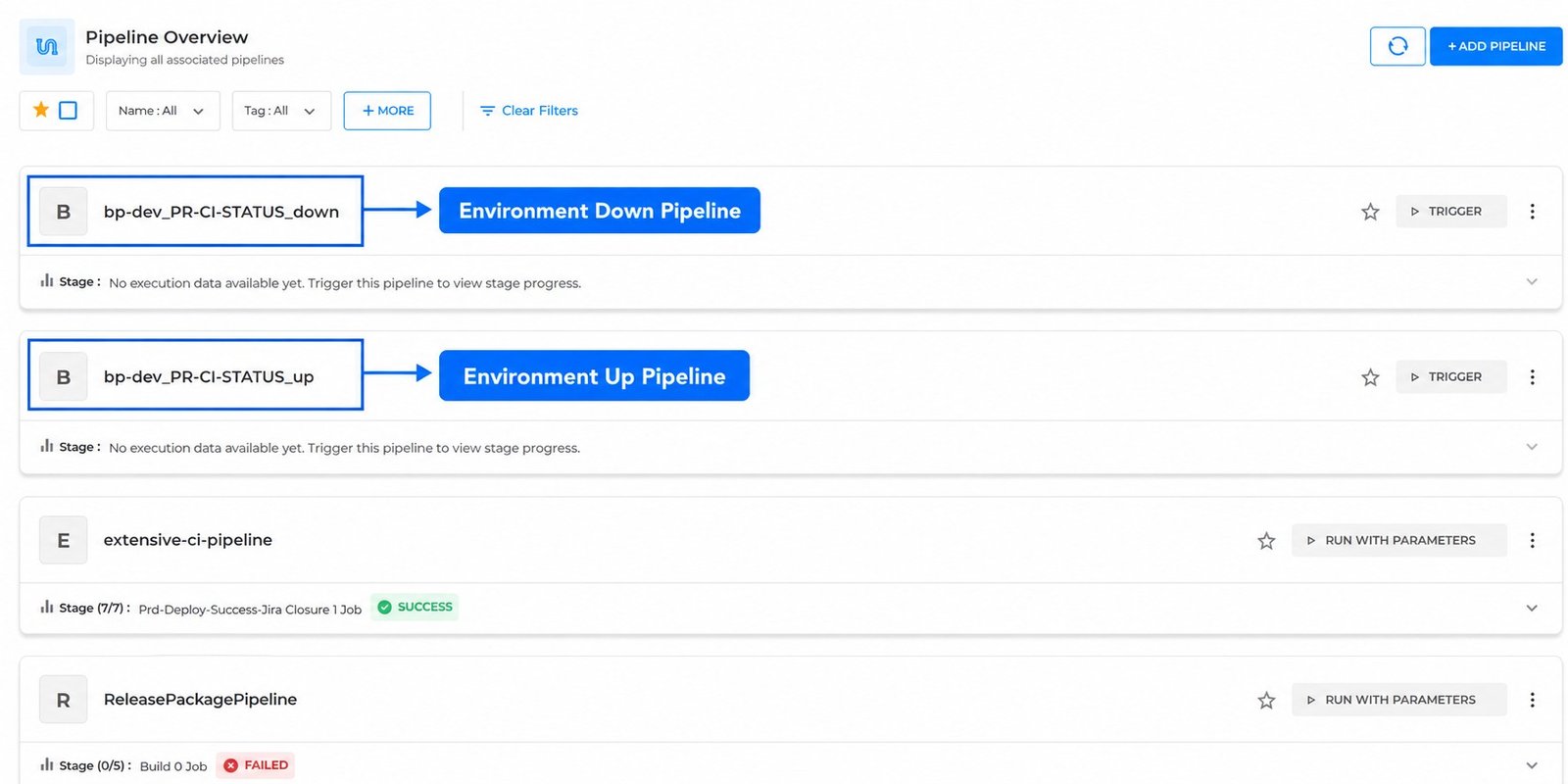The image size is (1568, 784).
Task: Open more options for bp-dev_PR-CI-STATUS_up
Action: pos(1533,377)
